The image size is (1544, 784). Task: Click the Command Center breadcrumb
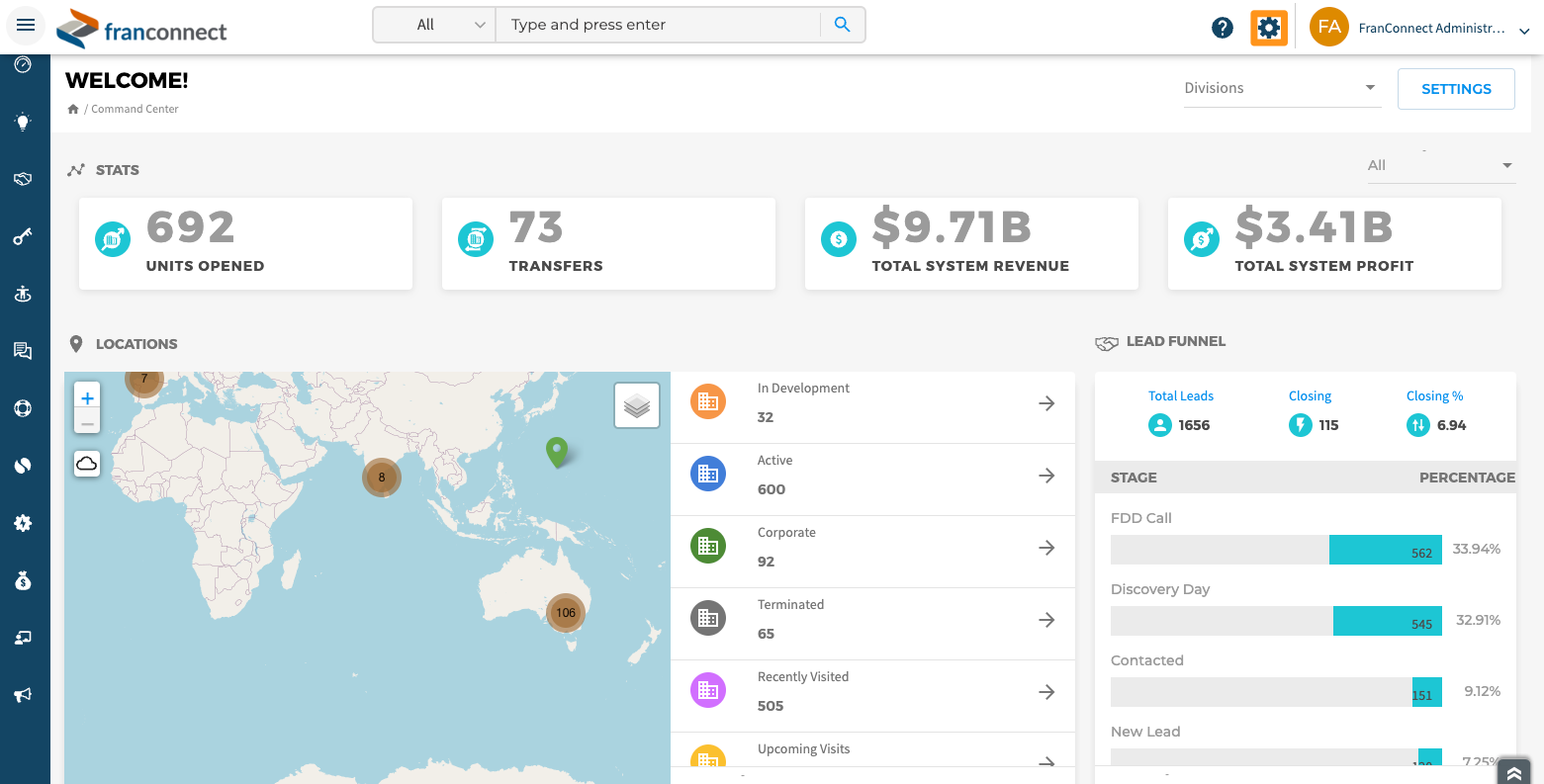pyautogui.click(x=135, y=109)
